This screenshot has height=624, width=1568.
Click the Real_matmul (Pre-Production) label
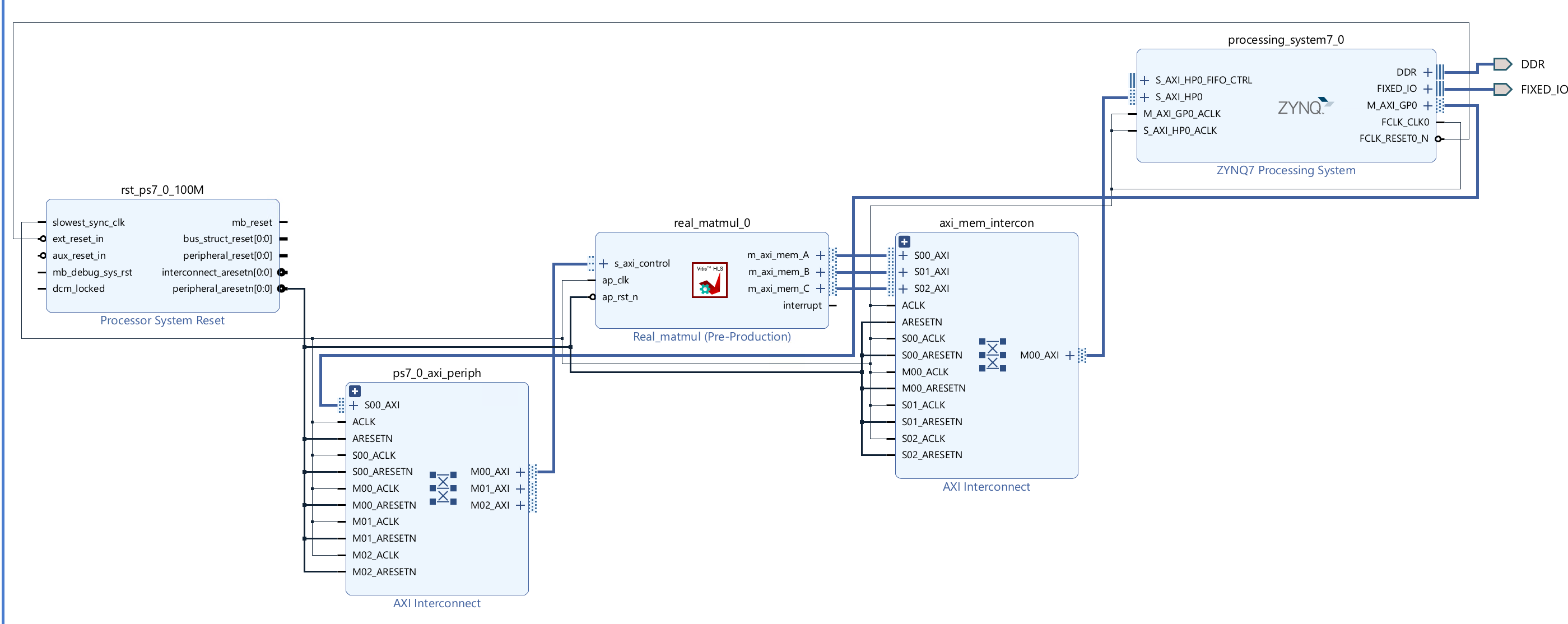712,337
